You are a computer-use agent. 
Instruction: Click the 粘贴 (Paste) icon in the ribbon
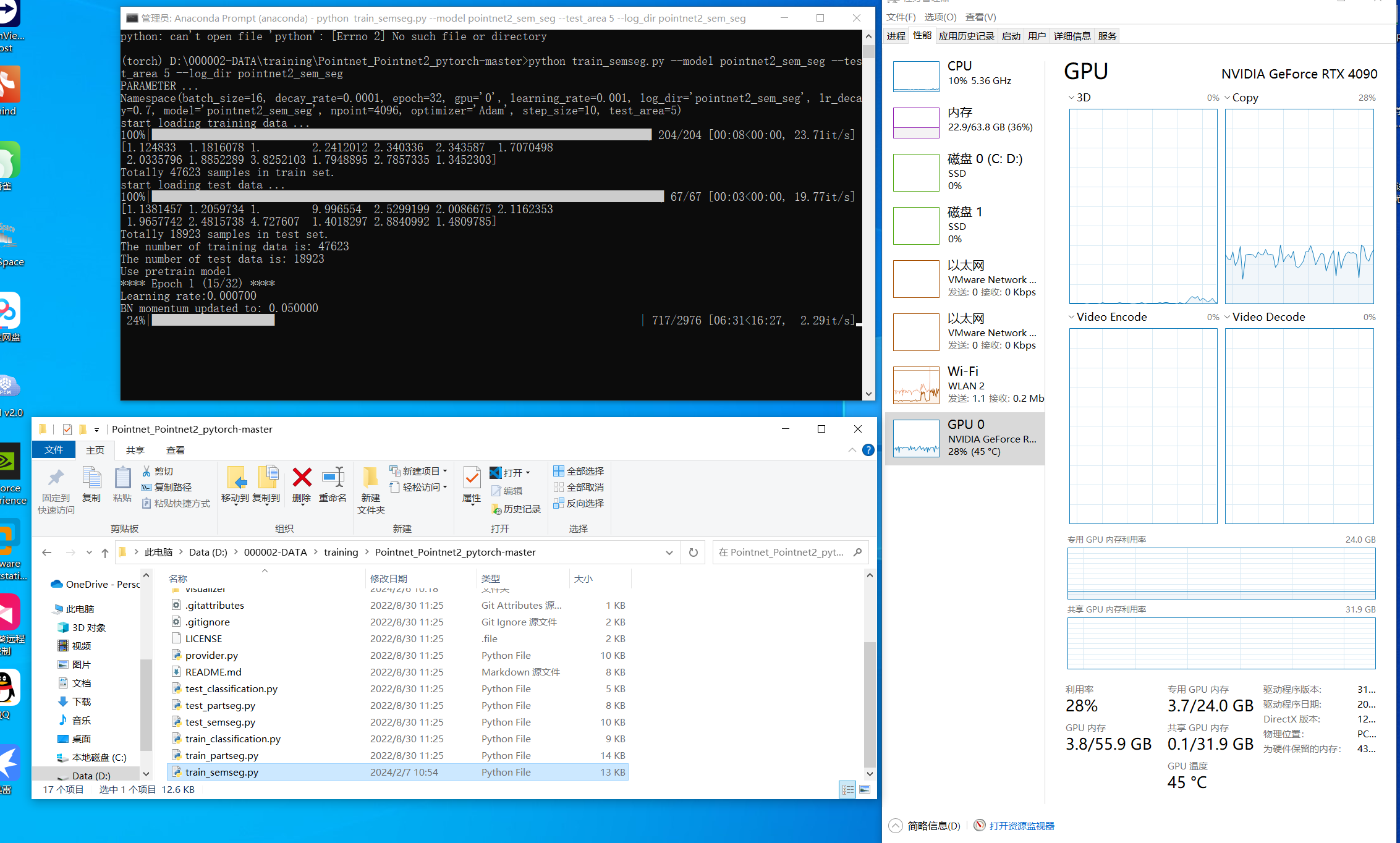tap(122, 481)
